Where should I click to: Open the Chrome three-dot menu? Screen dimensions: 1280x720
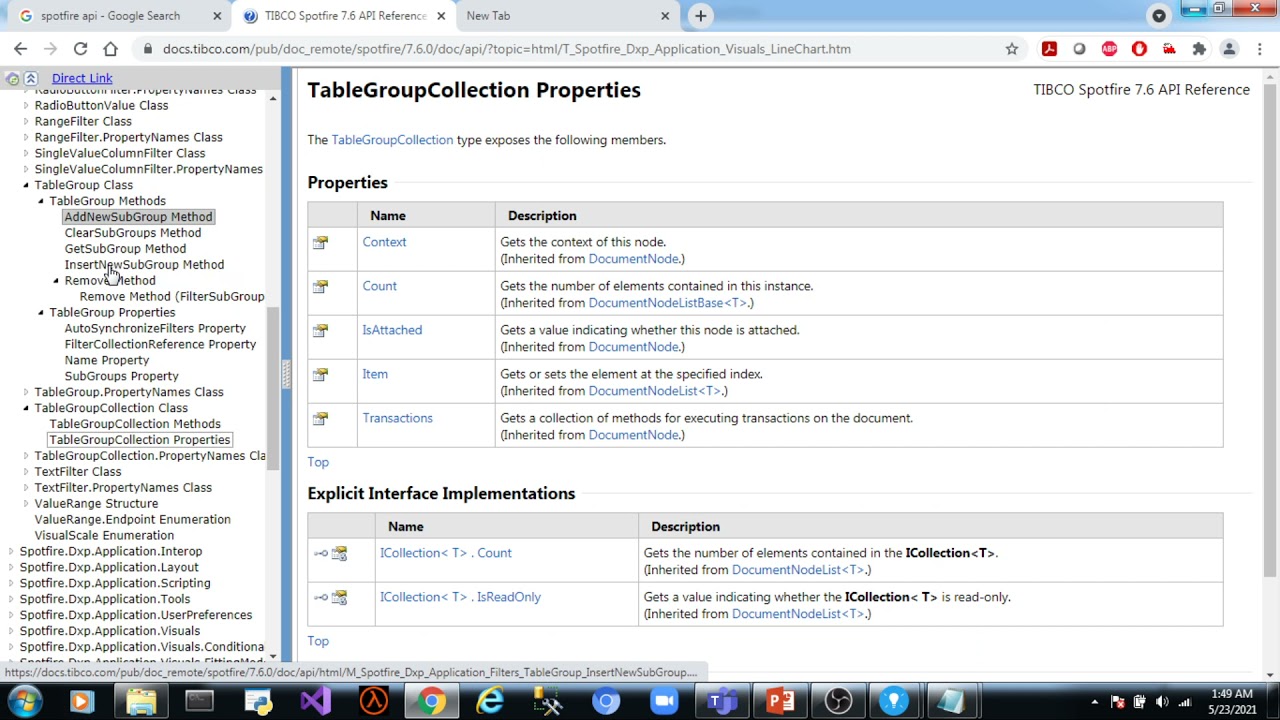[x=1259, y=48]
